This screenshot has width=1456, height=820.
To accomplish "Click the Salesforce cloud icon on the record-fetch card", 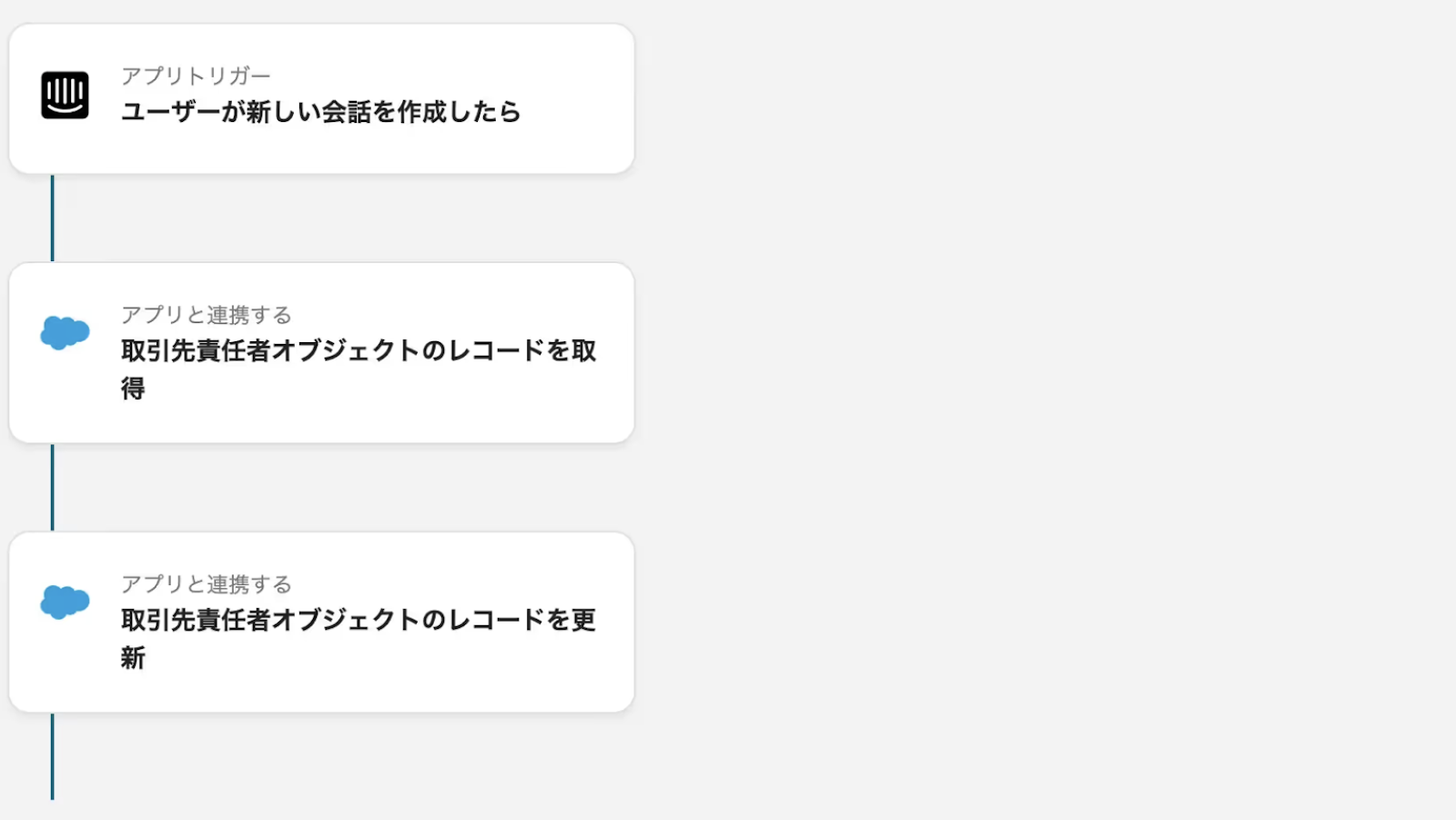I will point(65,333).
